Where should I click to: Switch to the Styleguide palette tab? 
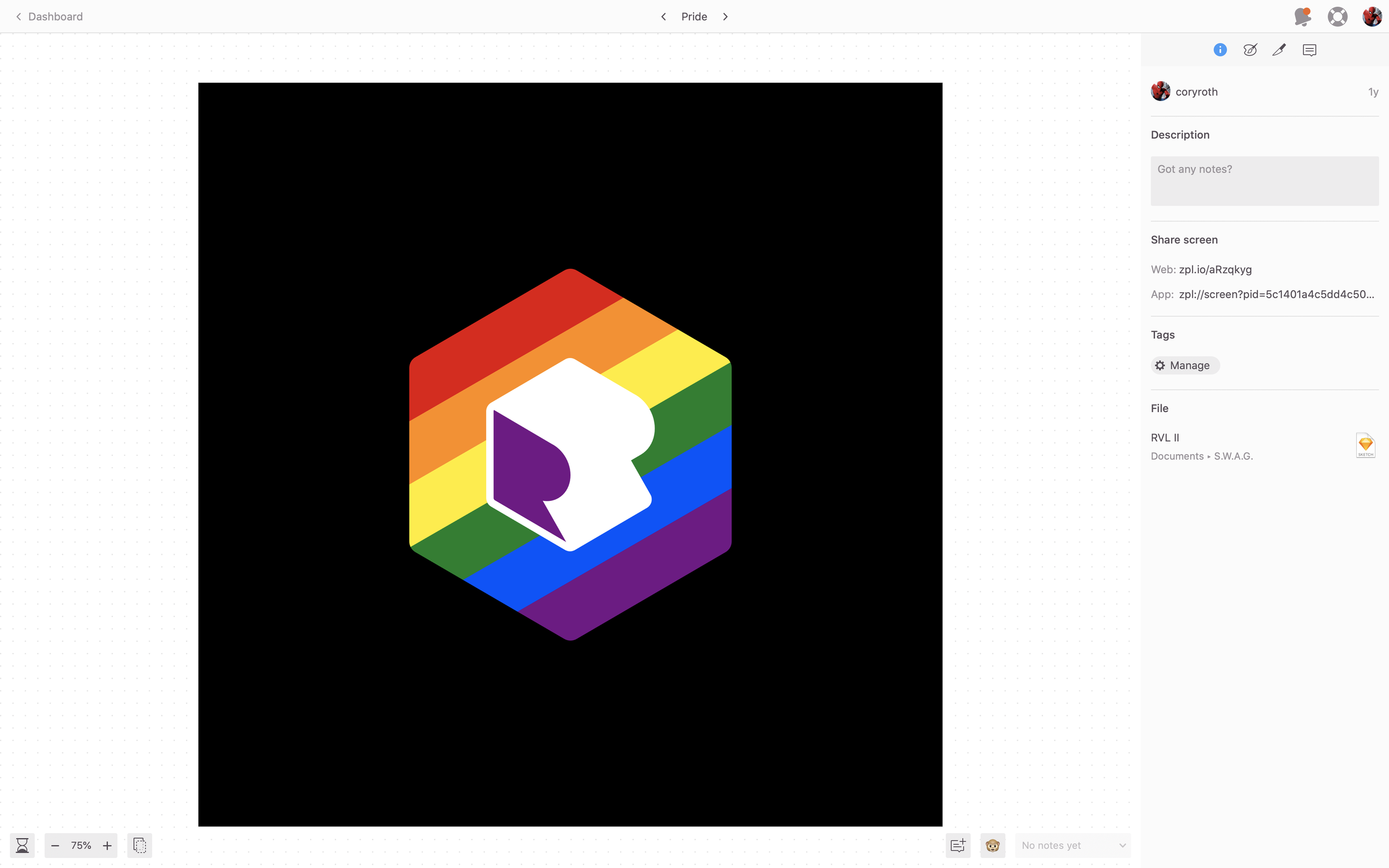pyautogui.click(x=1250, y=50)
